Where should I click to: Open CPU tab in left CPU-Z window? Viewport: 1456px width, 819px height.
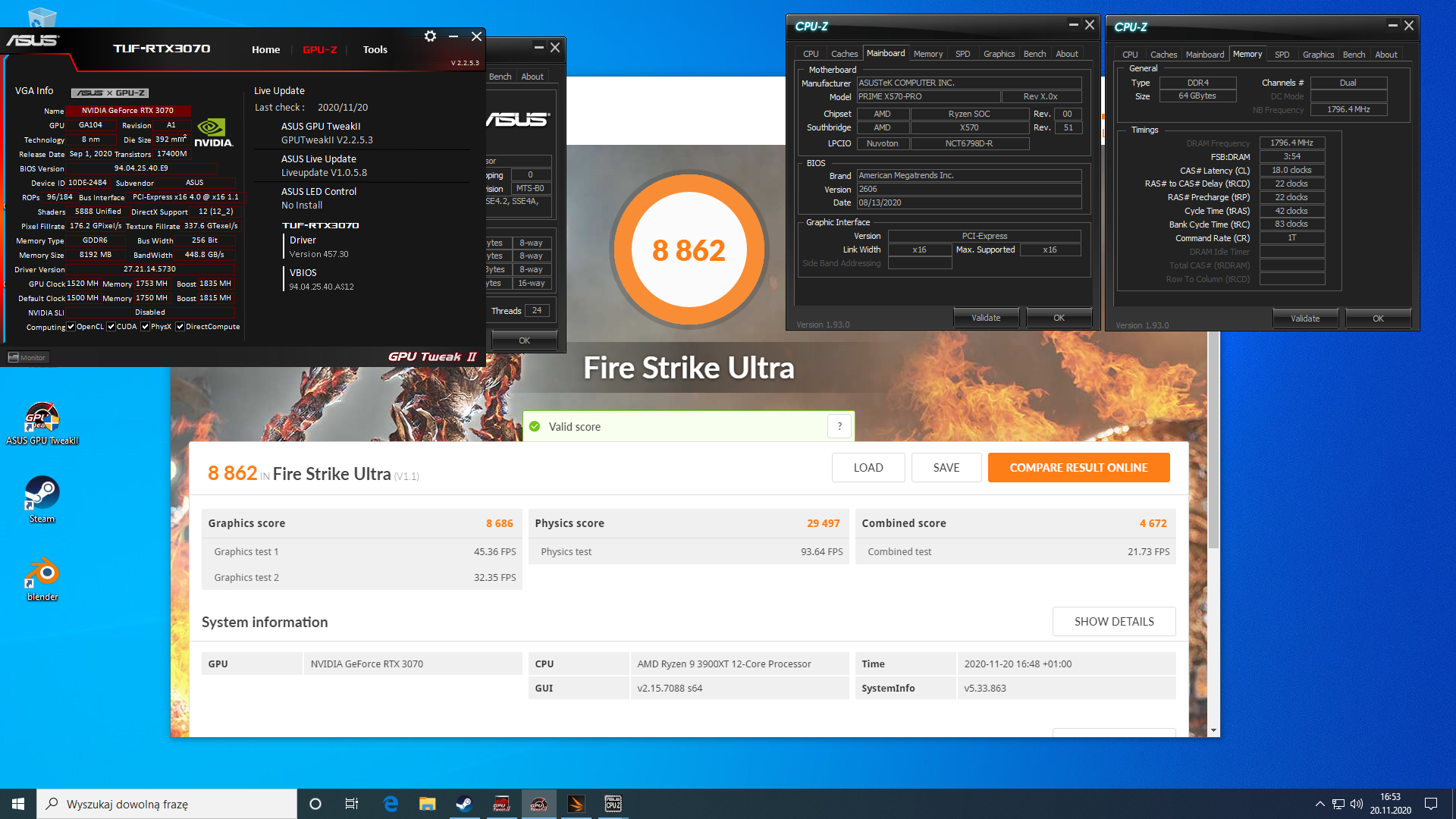[811, 54]
